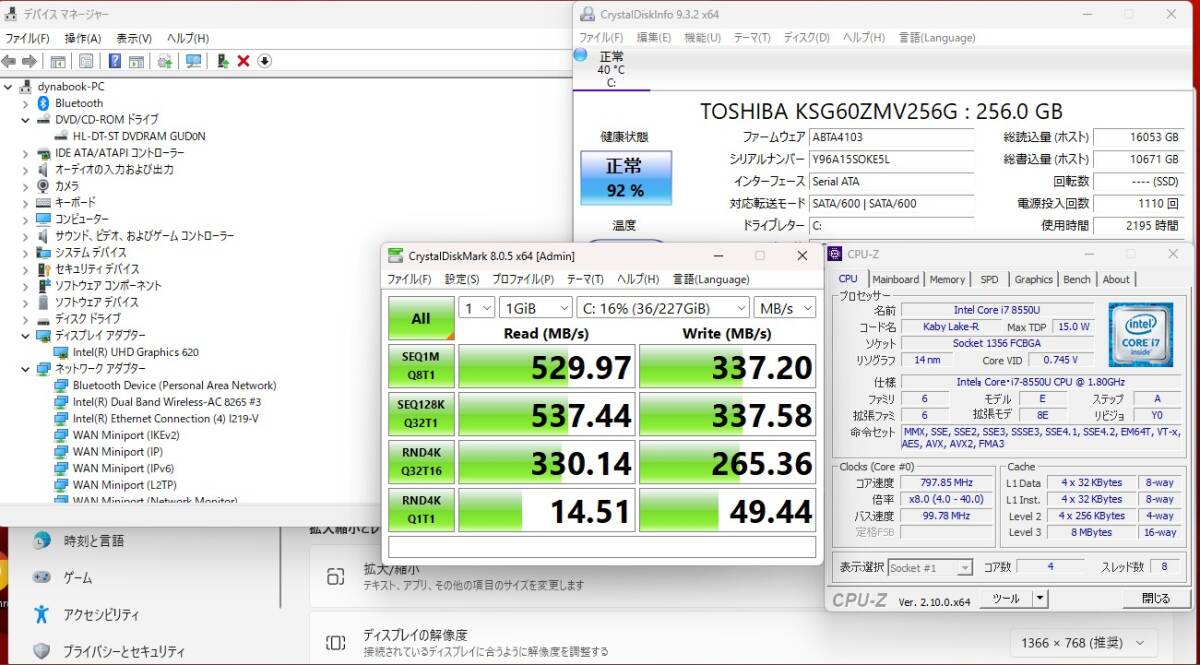Open the Socket #1 selection dropdown in CPU-Z
Screen dimensions: 1200x665
(930, 567)
